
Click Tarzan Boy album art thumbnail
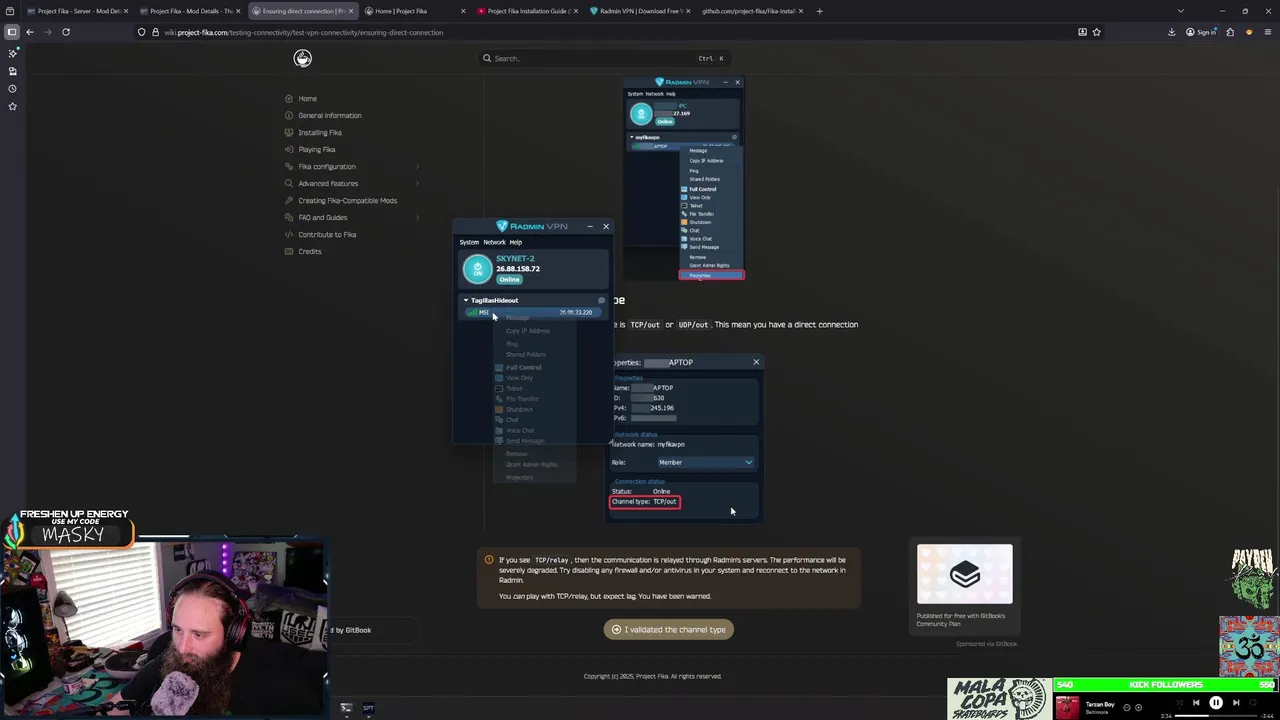tap(1067, 707)
